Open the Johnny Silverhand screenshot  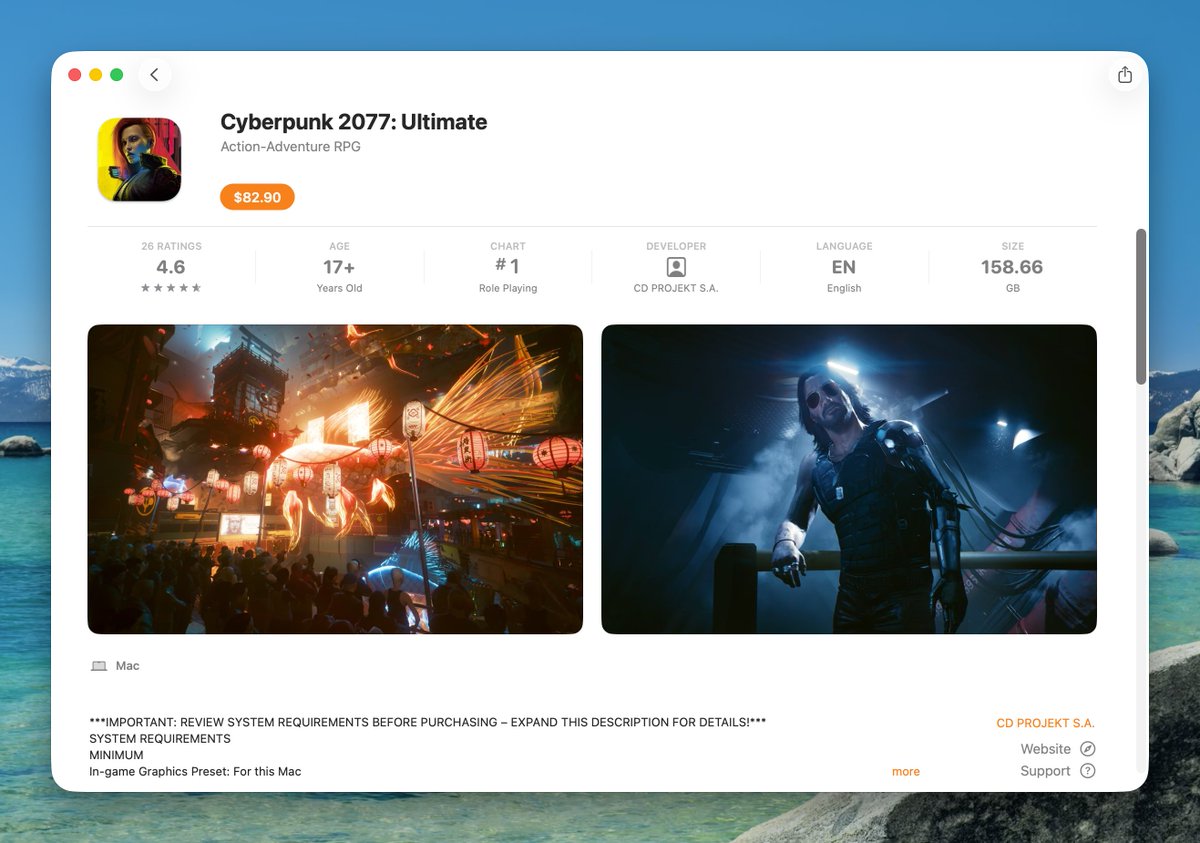tap(849, 479)
